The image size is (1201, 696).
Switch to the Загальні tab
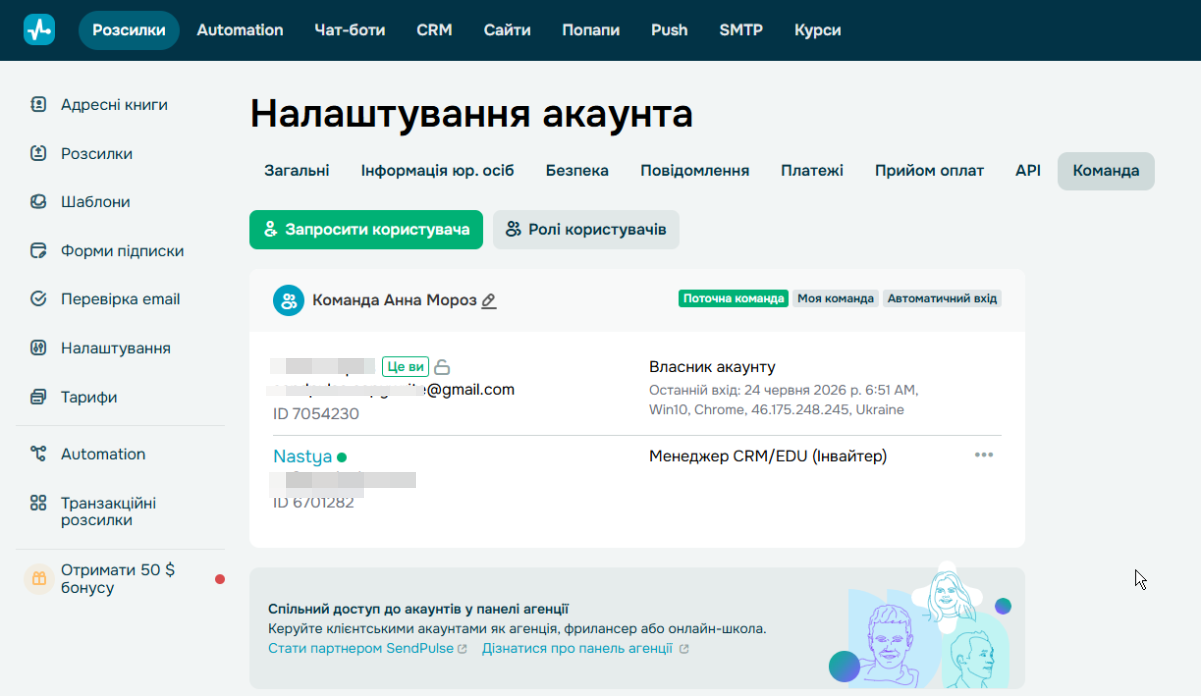[297, 171]
